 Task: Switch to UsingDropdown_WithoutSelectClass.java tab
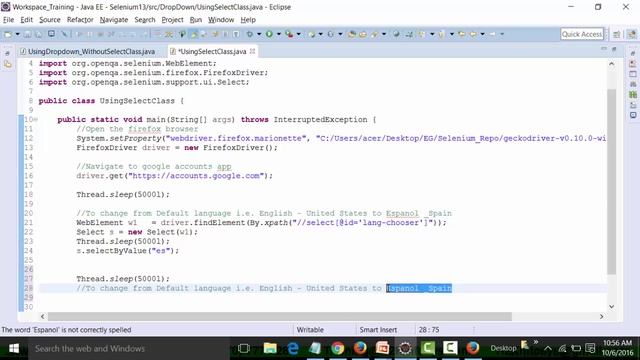(87, 51)
